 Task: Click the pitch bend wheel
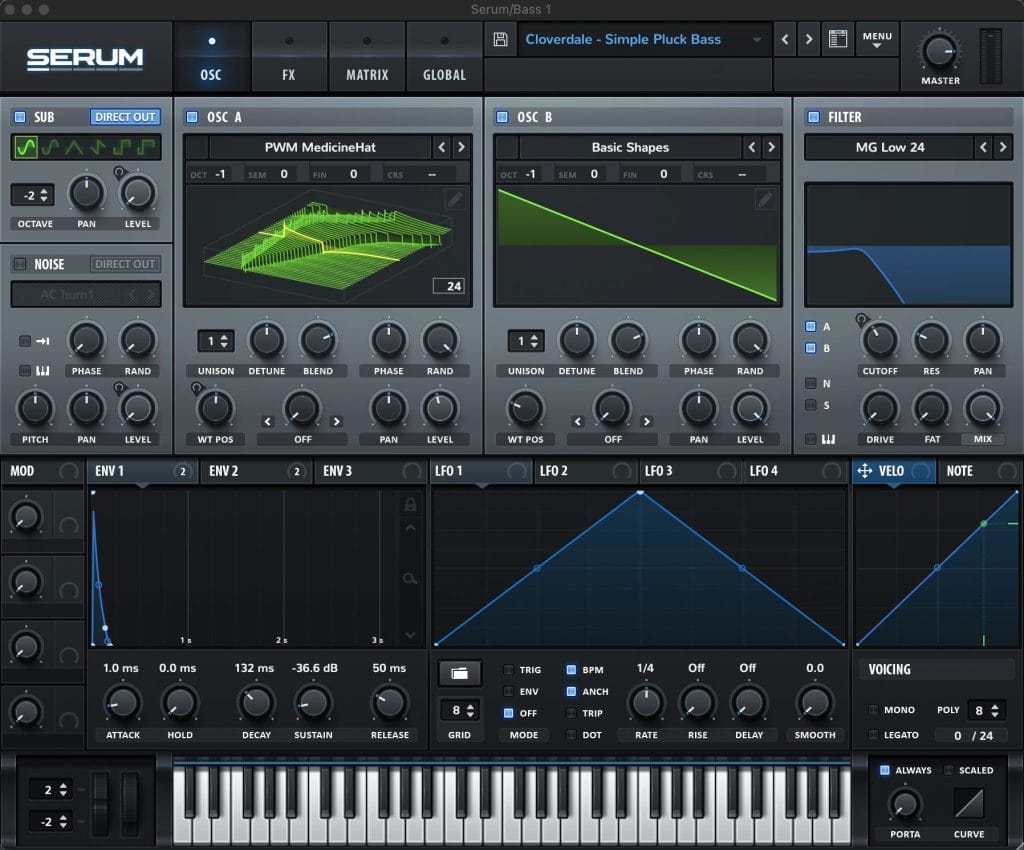click(101, 804)
